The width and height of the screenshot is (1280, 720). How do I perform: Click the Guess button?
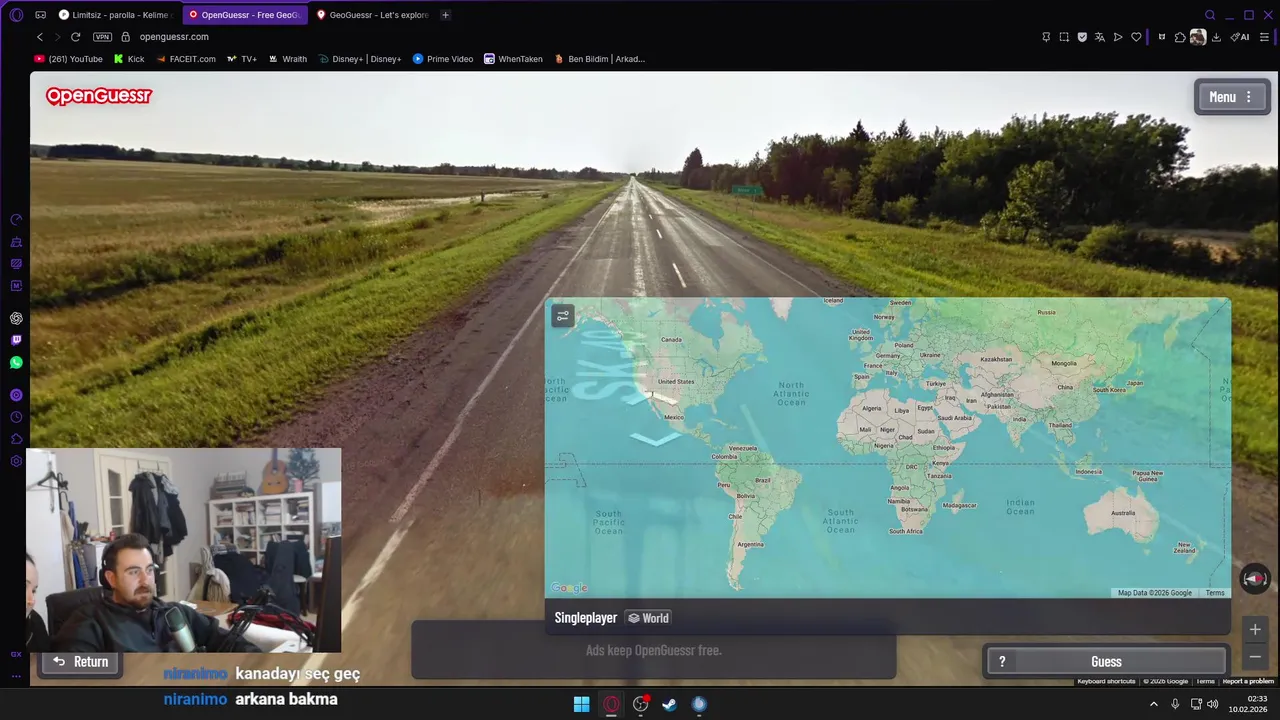(1106, 661)
